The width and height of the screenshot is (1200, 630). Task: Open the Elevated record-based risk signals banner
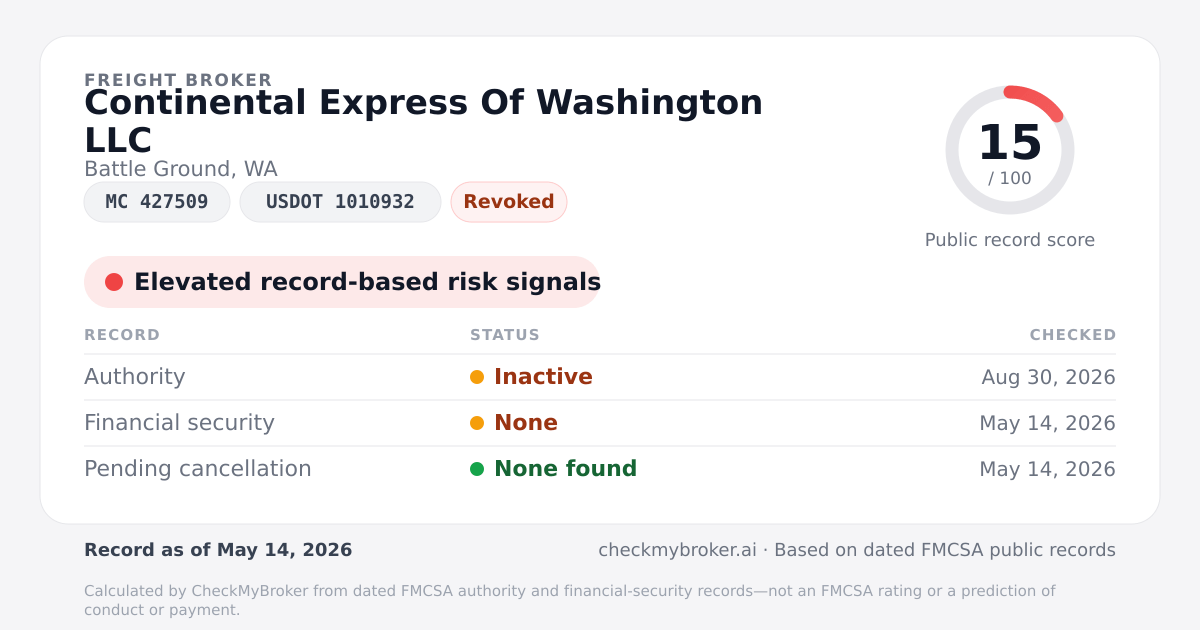[x=342, y=282]
